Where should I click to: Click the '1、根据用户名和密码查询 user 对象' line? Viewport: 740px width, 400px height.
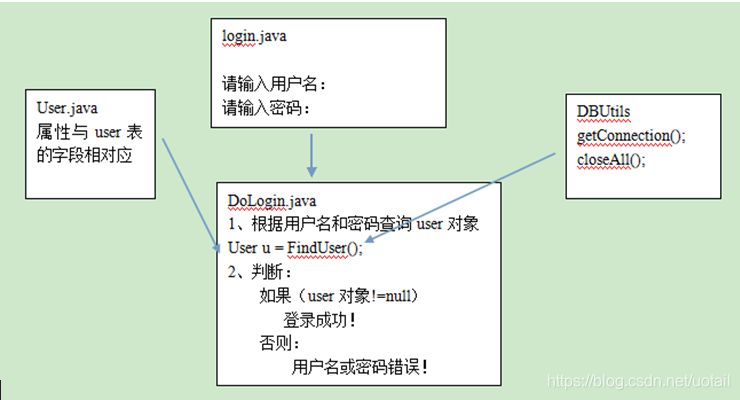(353, 224)
